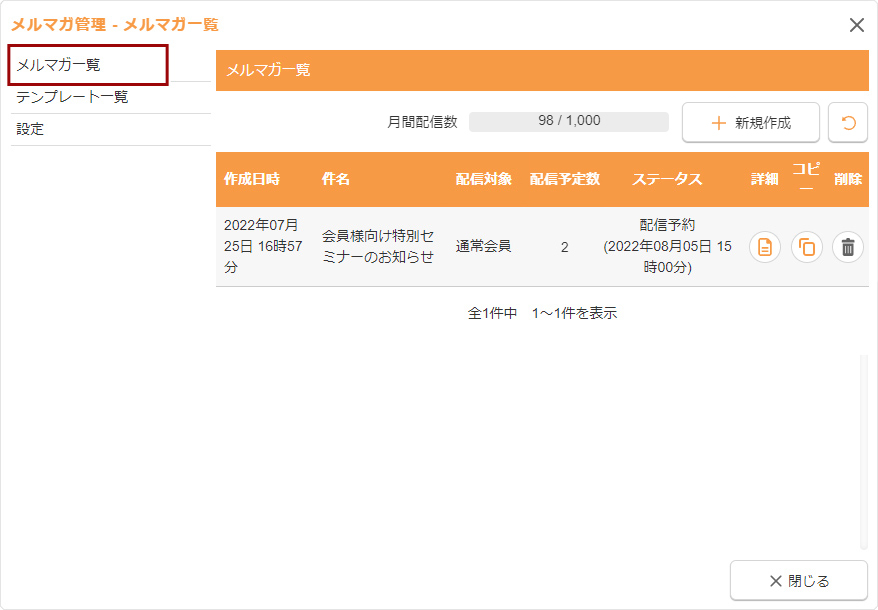Click the 配信予定数 column header

point(565,179)
